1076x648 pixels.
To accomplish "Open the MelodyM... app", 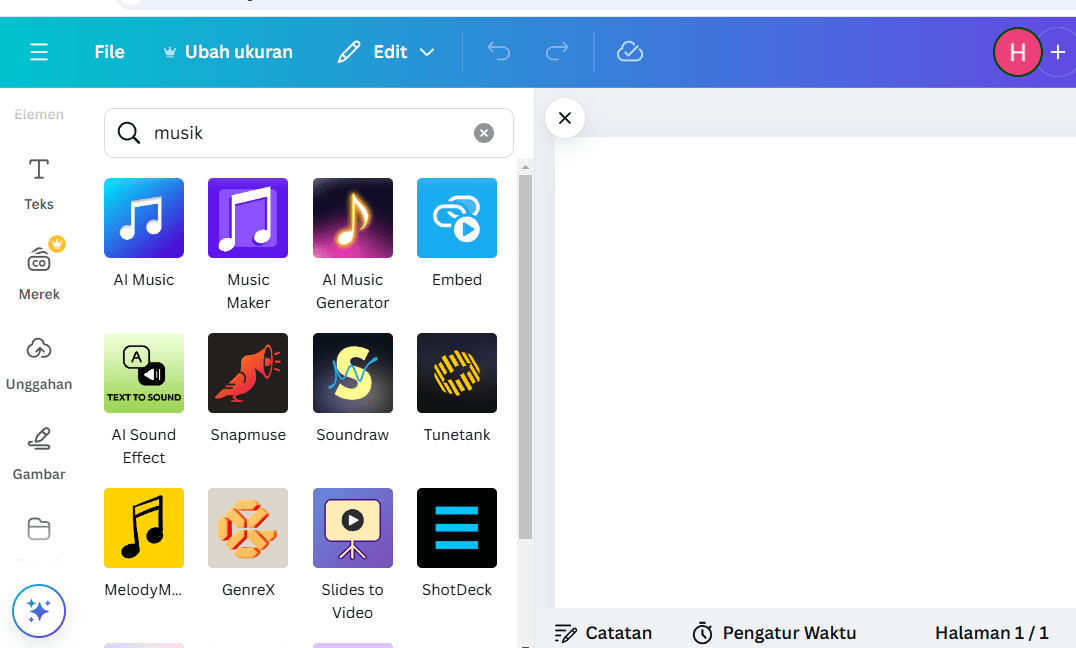I will [143, 543].
